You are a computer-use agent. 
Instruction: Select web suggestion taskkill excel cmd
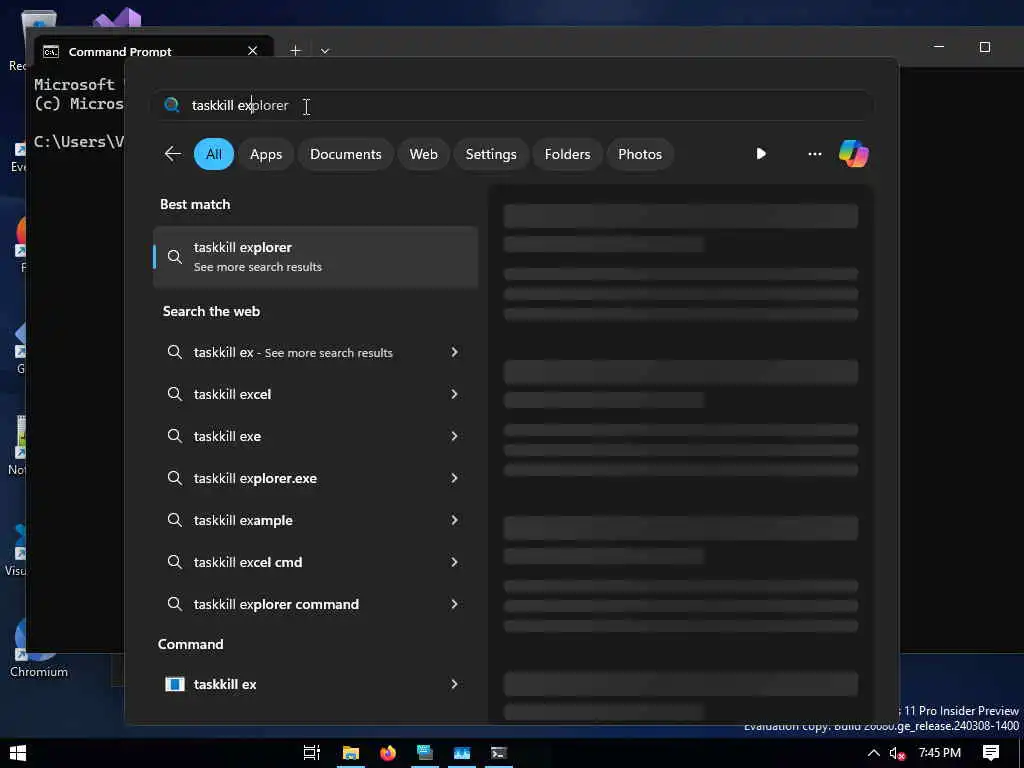coord(315,562)
